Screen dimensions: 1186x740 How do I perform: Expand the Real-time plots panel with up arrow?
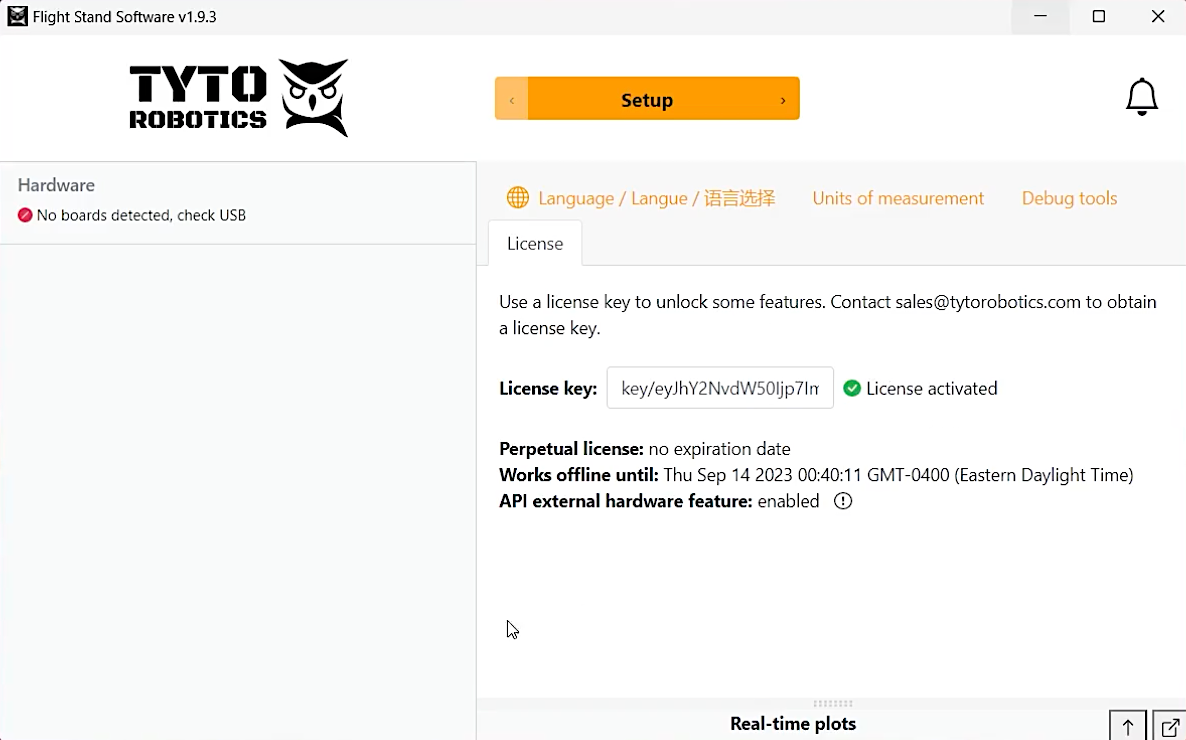[1128, 727]
